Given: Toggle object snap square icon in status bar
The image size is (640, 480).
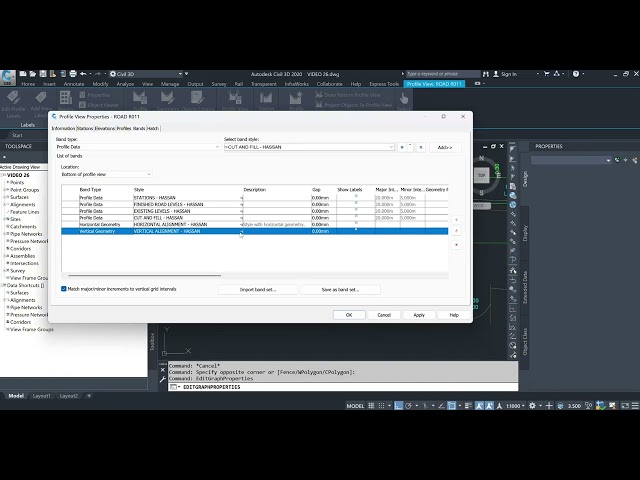Looking at the screenshot, I should click(451, 405).
